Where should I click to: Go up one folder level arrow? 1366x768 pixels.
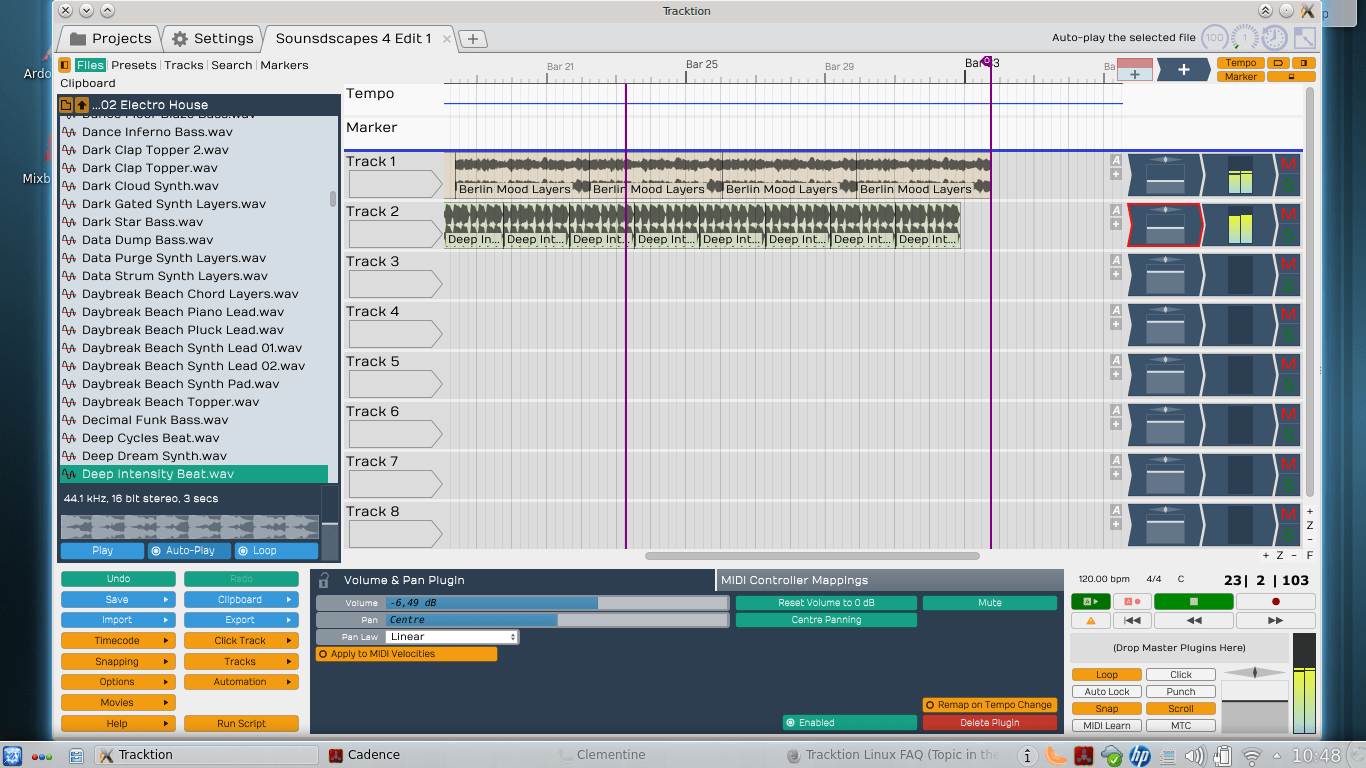(82, 105)
